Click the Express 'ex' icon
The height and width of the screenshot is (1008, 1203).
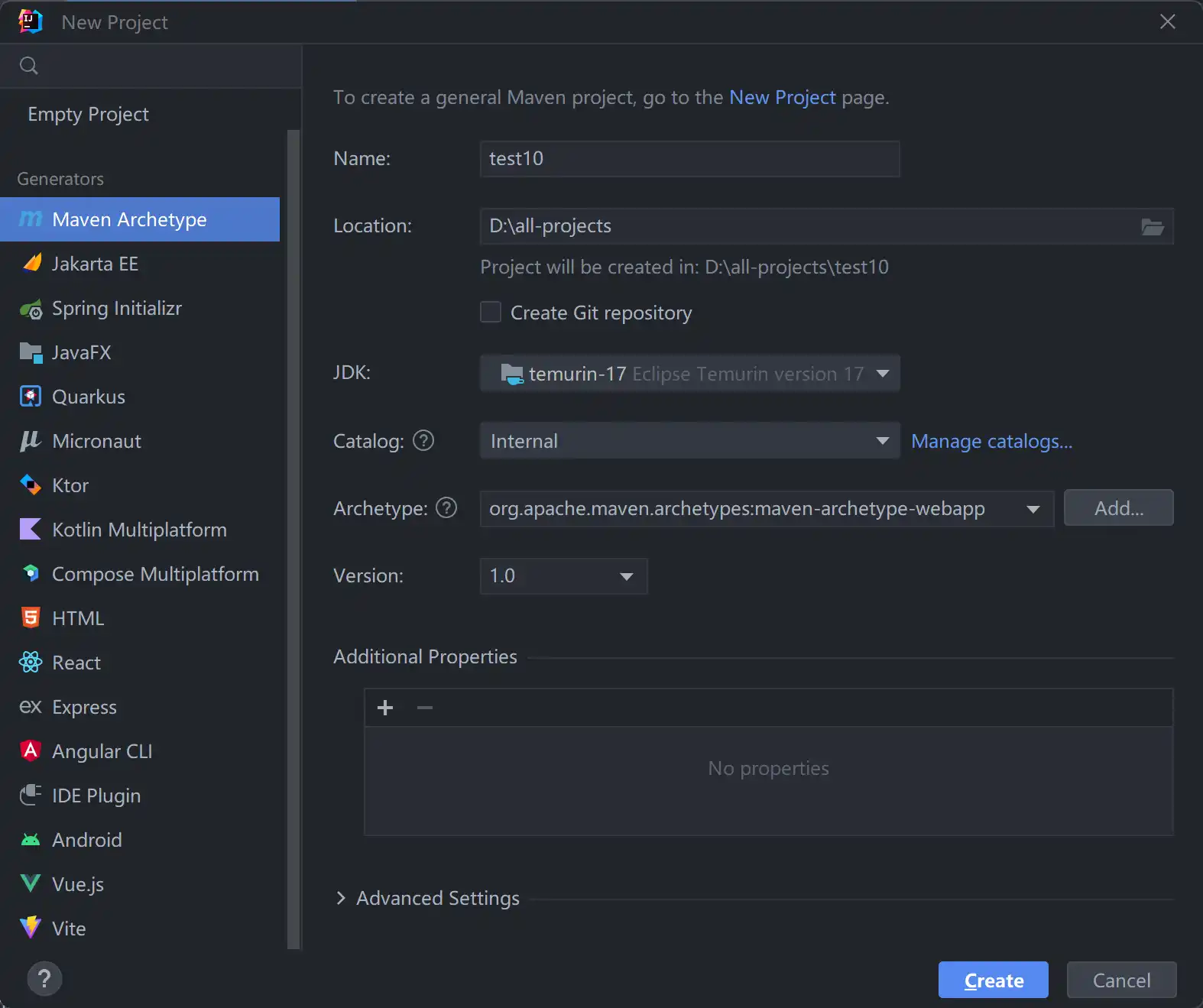point(31,707)
